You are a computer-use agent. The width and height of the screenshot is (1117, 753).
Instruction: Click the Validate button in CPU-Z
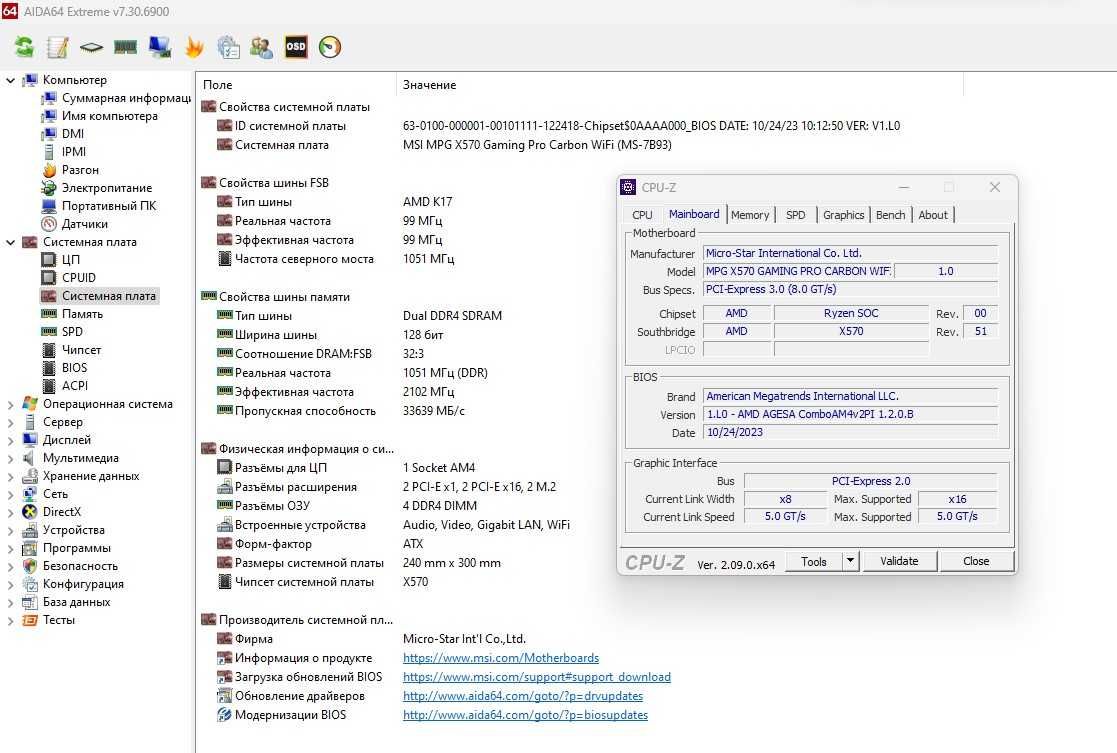click(x=900, y=561)
